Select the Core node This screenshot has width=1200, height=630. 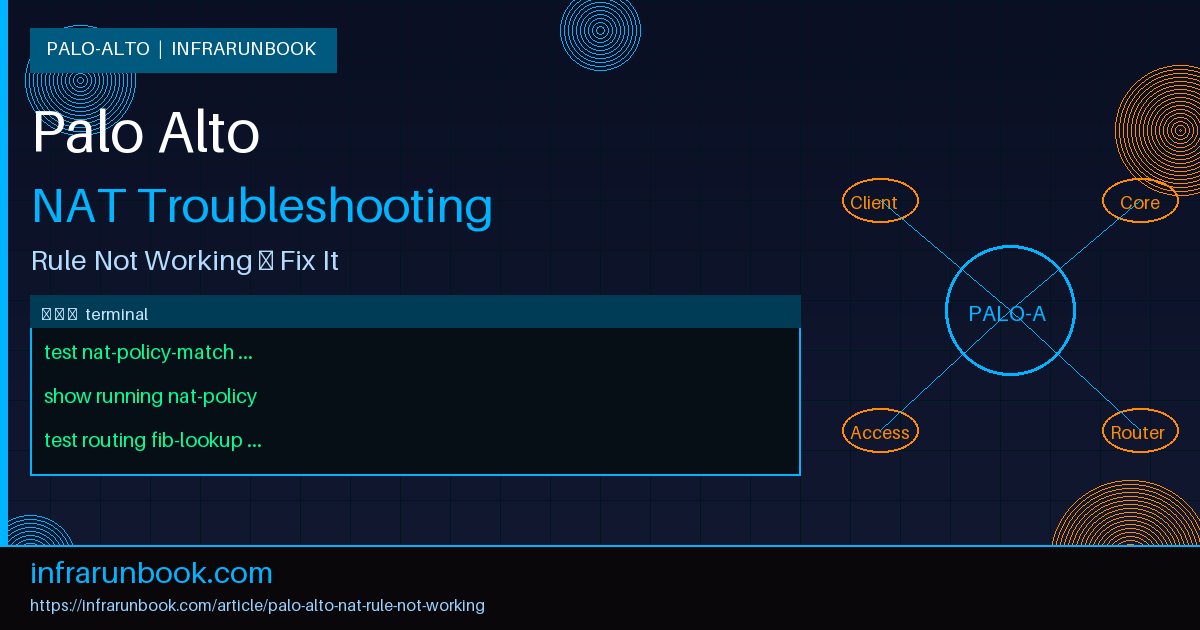(x=1139, y=201)
